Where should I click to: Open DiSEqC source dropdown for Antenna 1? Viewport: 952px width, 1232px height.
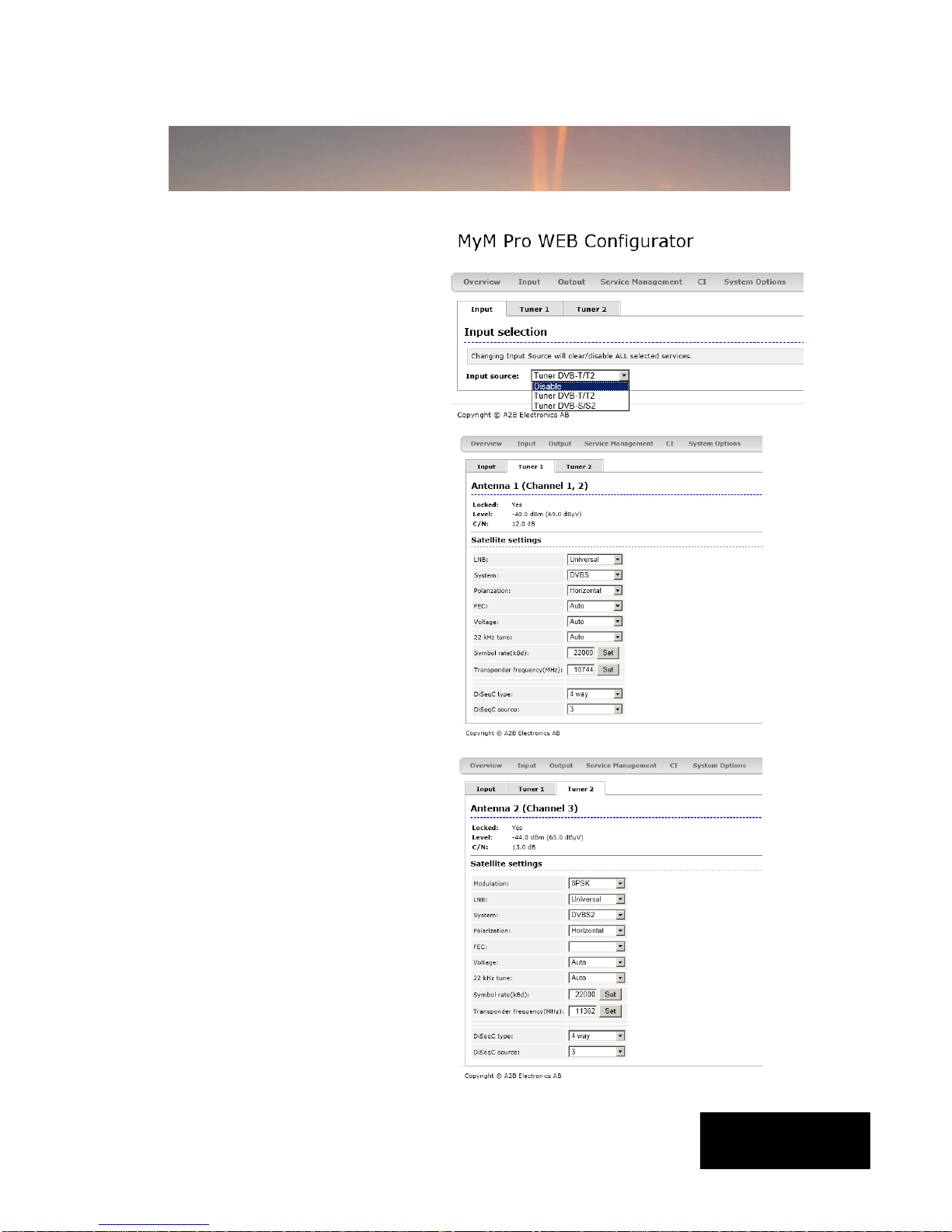point(595,709)
